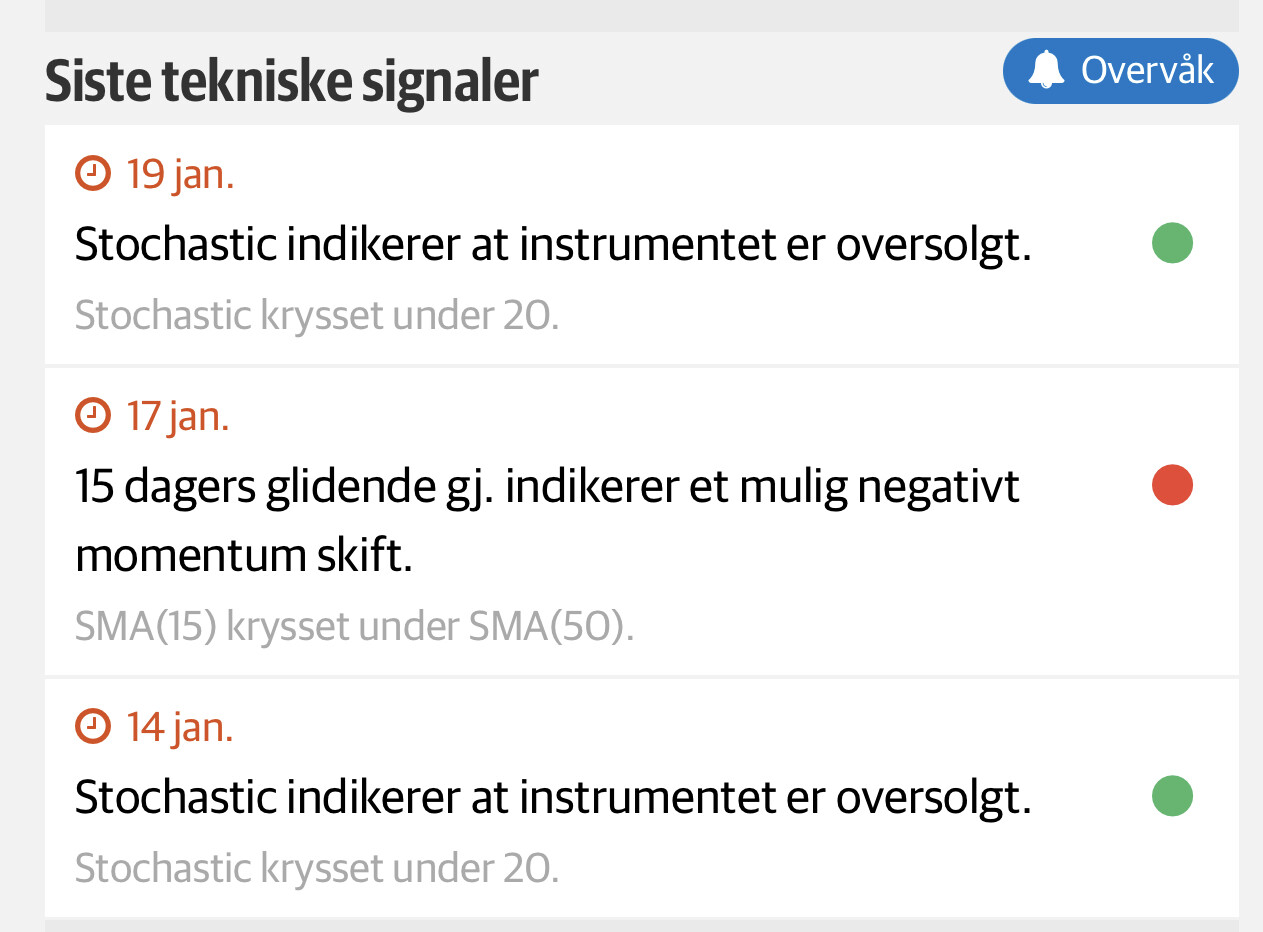Select the 17 jan. date label
The width and height of the screenshot is (1263, 932).
point(178,415)
